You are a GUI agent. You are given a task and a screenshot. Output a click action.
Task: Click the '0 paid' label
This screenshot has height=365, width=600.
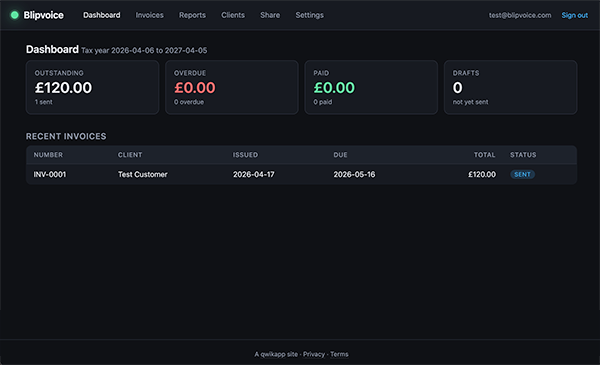[323, 102]
